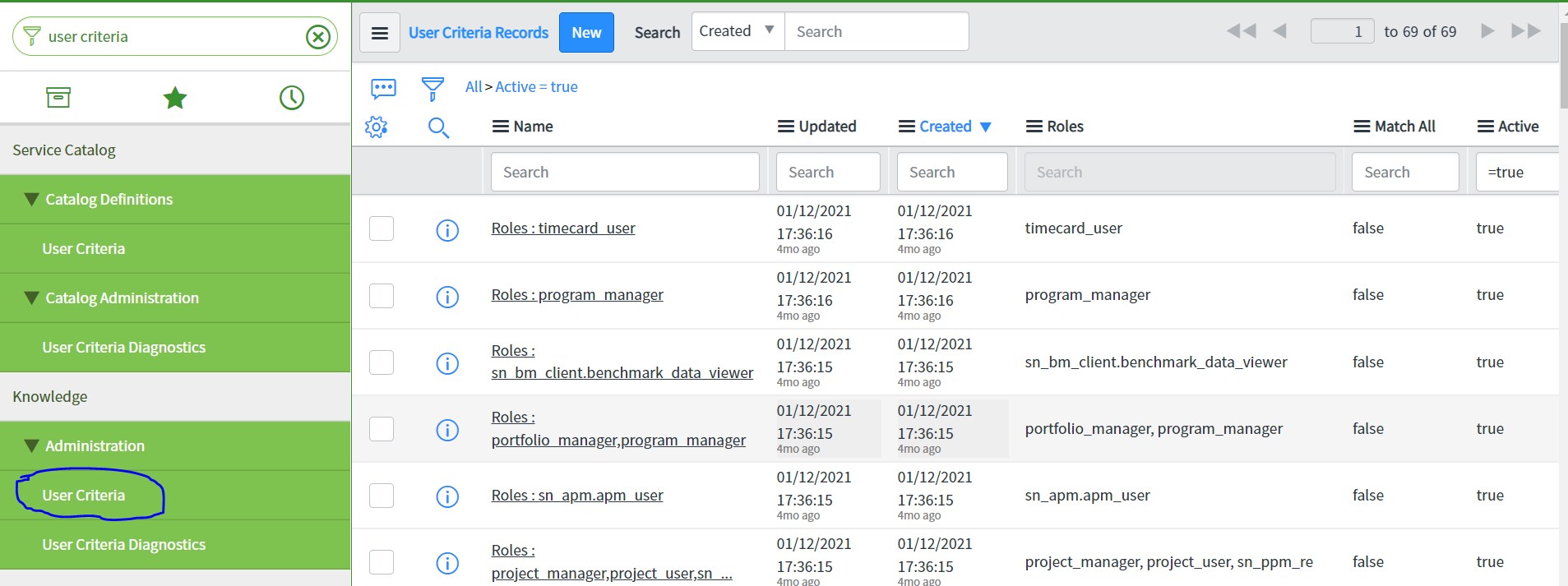The image size is (1568, 586).
Task: Open the Roles : program_manager record link
Action: pos(577,295)
